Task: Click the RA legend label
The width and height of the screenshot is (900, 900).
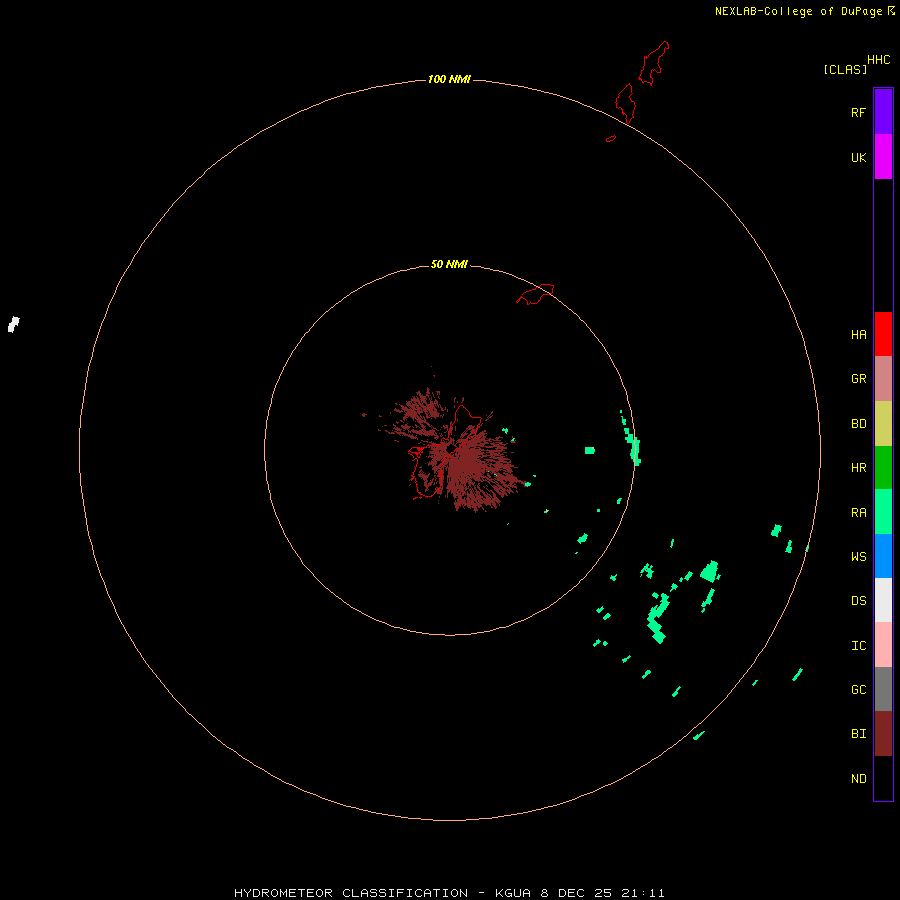Action: (x=858, y=513)
